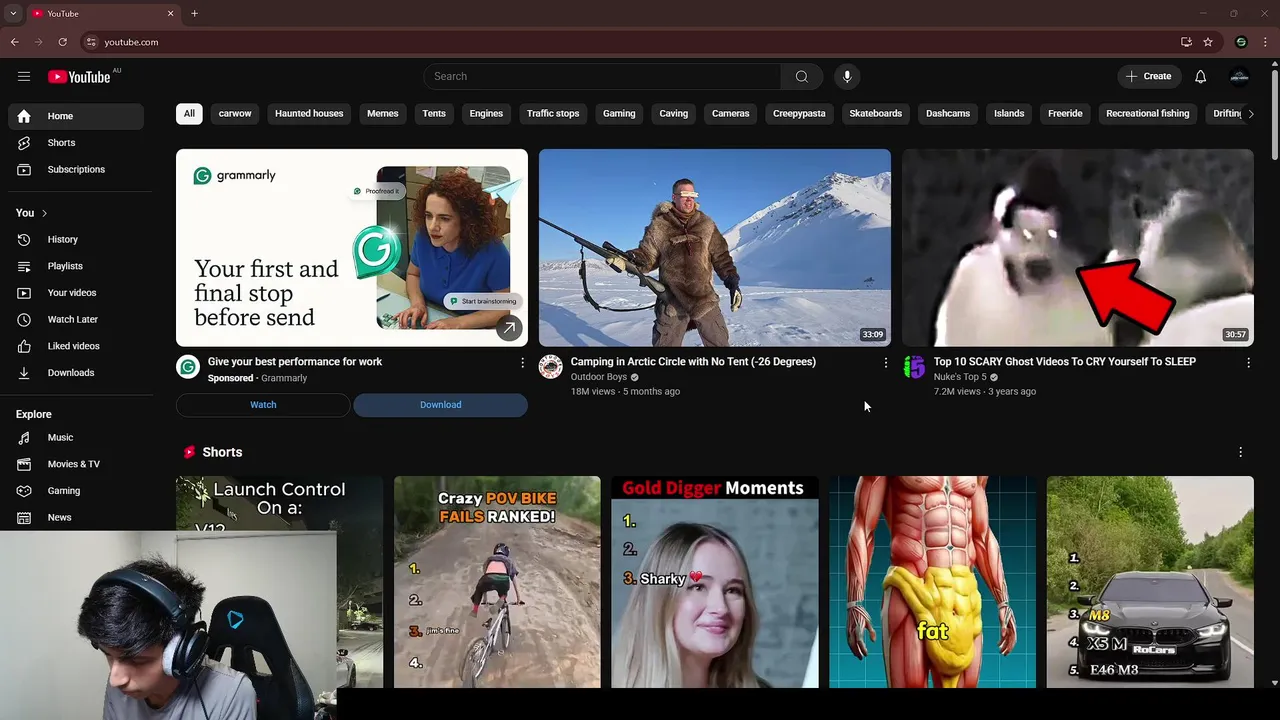Open History in the sidebar

(76, 239)
